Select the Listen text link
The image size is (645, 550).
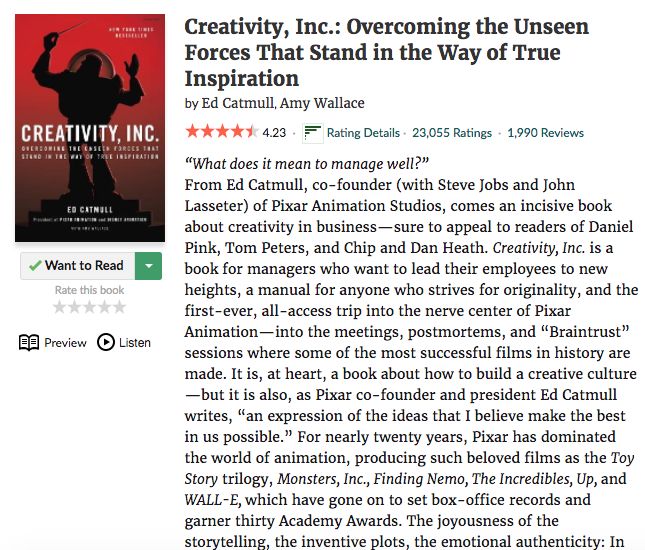click(135, 343)
